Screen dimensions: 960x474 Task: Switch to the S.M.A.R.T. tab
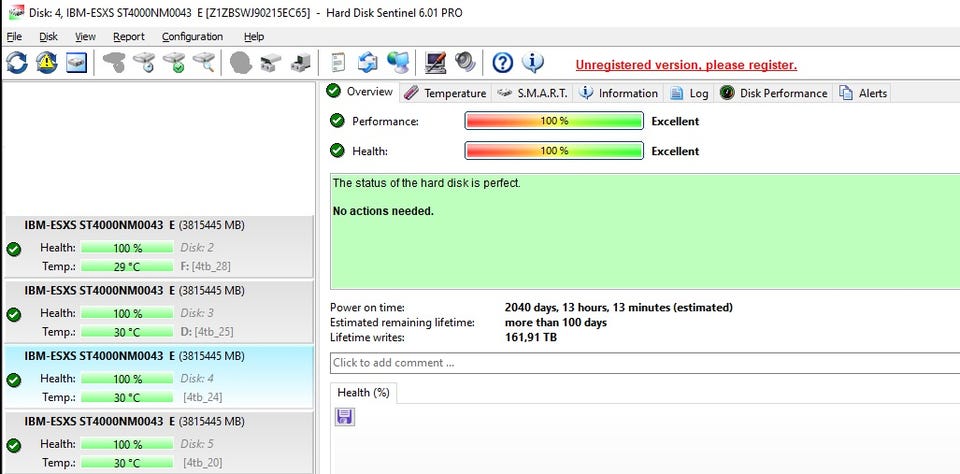(x=533, y=93)
